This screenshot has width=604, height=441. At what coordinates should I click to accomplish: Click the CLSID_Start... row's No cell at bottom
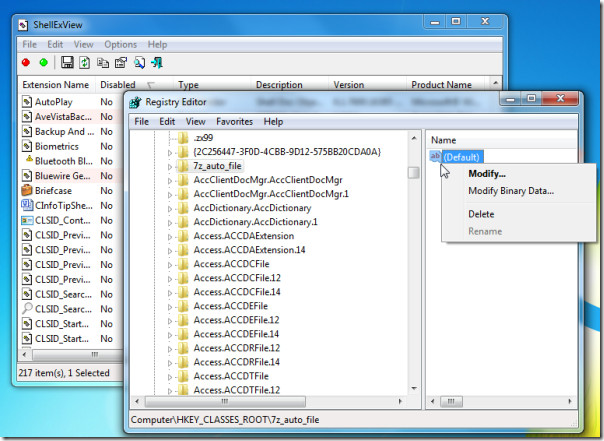tap(106, 339)
